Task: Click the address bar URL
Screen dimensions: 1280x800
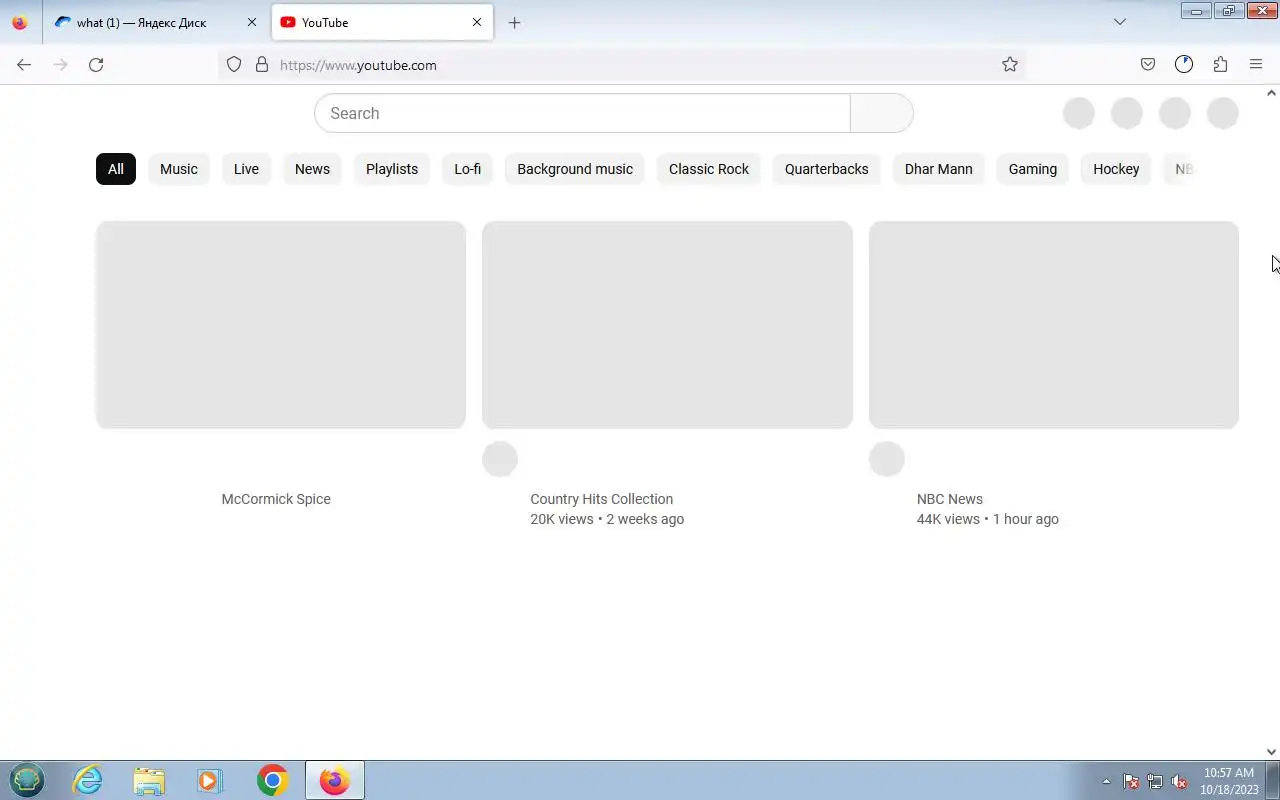Action: tap(358, 65)
